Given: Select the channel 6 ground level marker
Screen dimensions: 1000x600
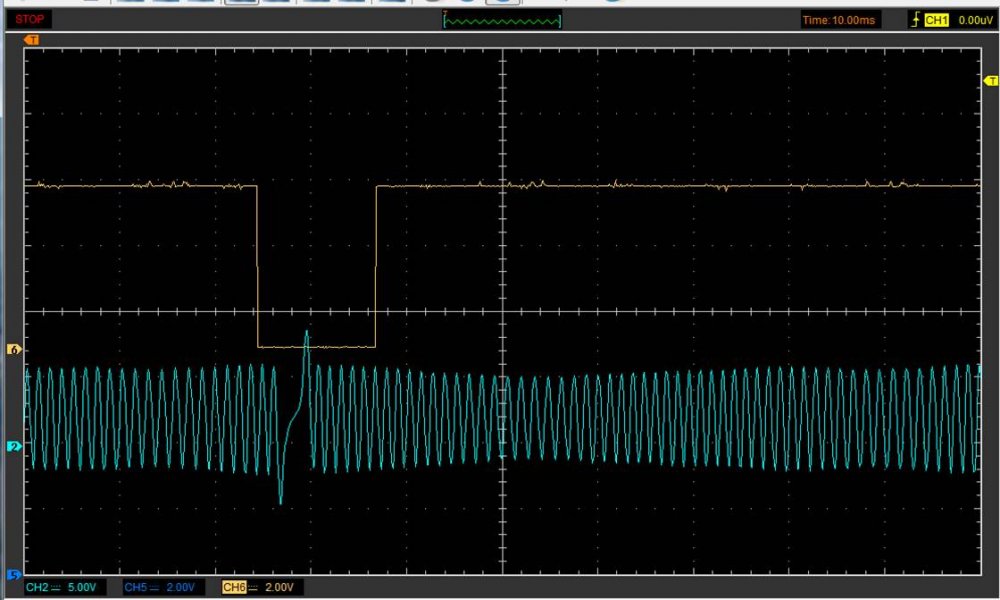Looking at the screenshot, I should (14, 349).
